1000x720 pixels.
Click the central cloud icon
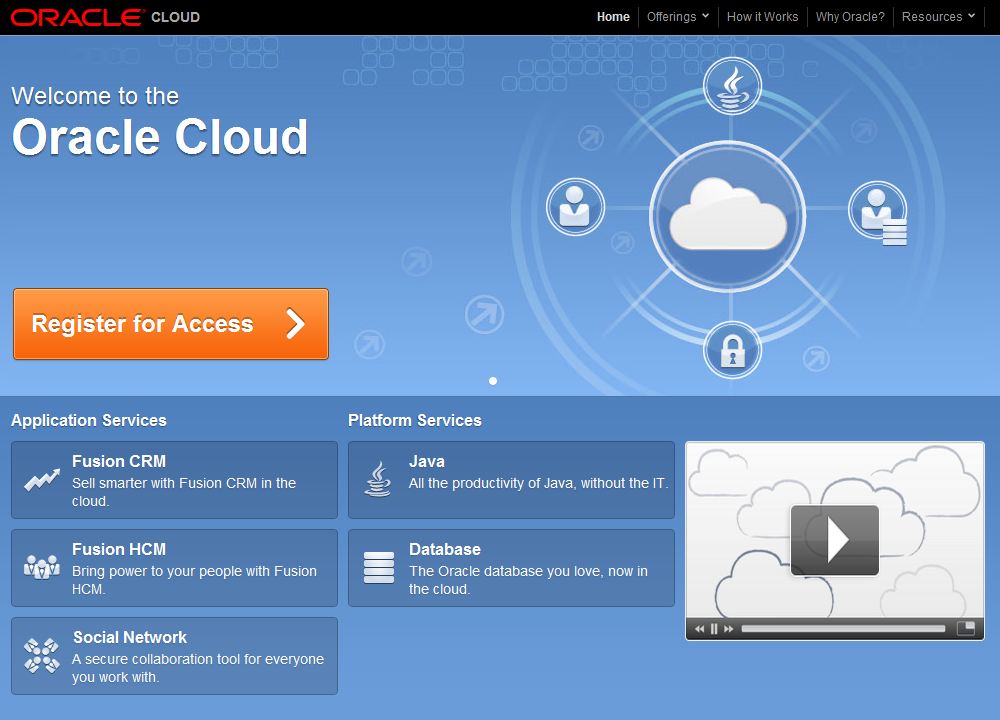point(728,216)
